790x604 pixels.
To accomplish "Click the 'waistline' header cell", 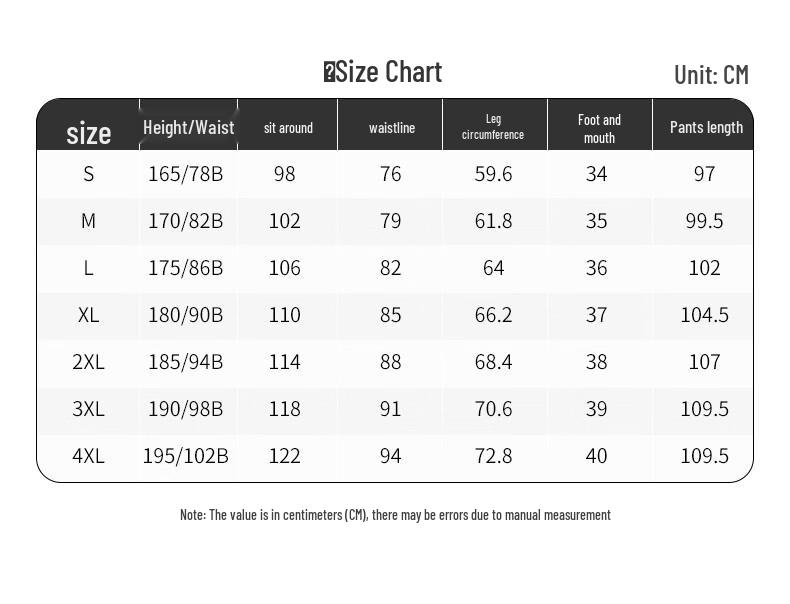I will point(391,128).
